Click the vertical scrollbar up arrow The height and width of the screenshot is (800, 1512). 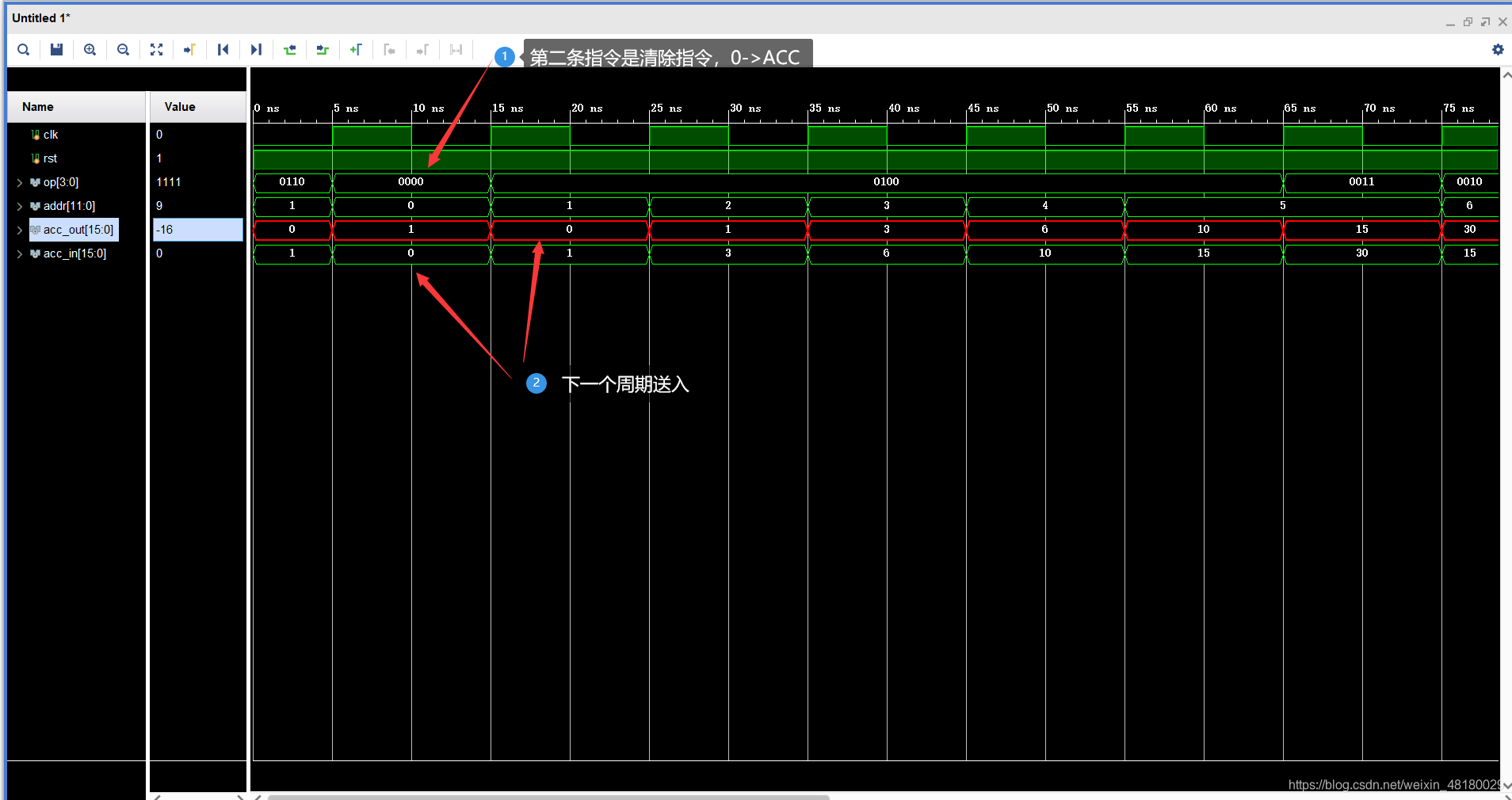tap(1506, 75)
